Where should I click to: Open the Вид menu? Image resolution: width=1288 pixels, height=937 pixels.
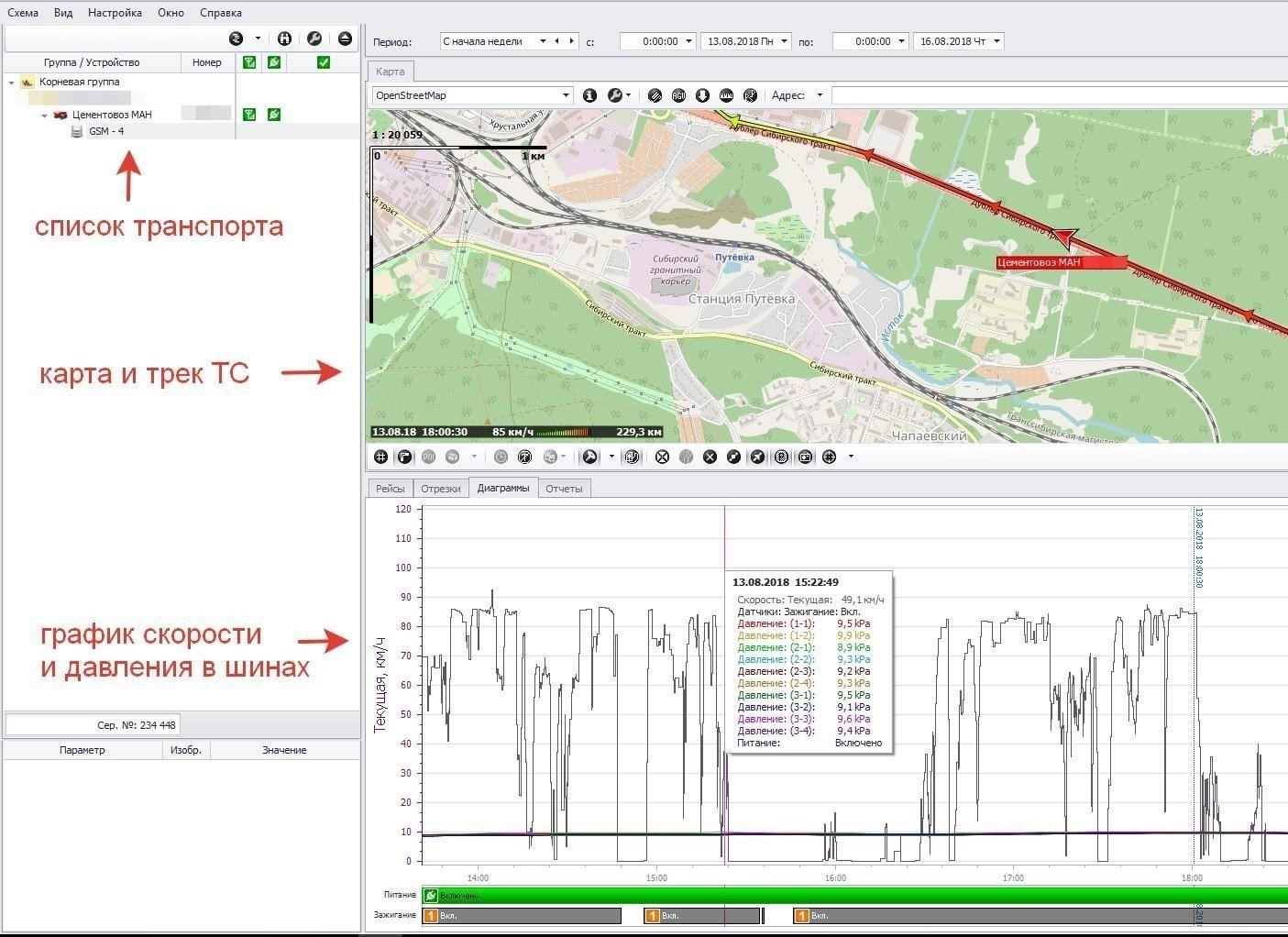coord(63,13)
